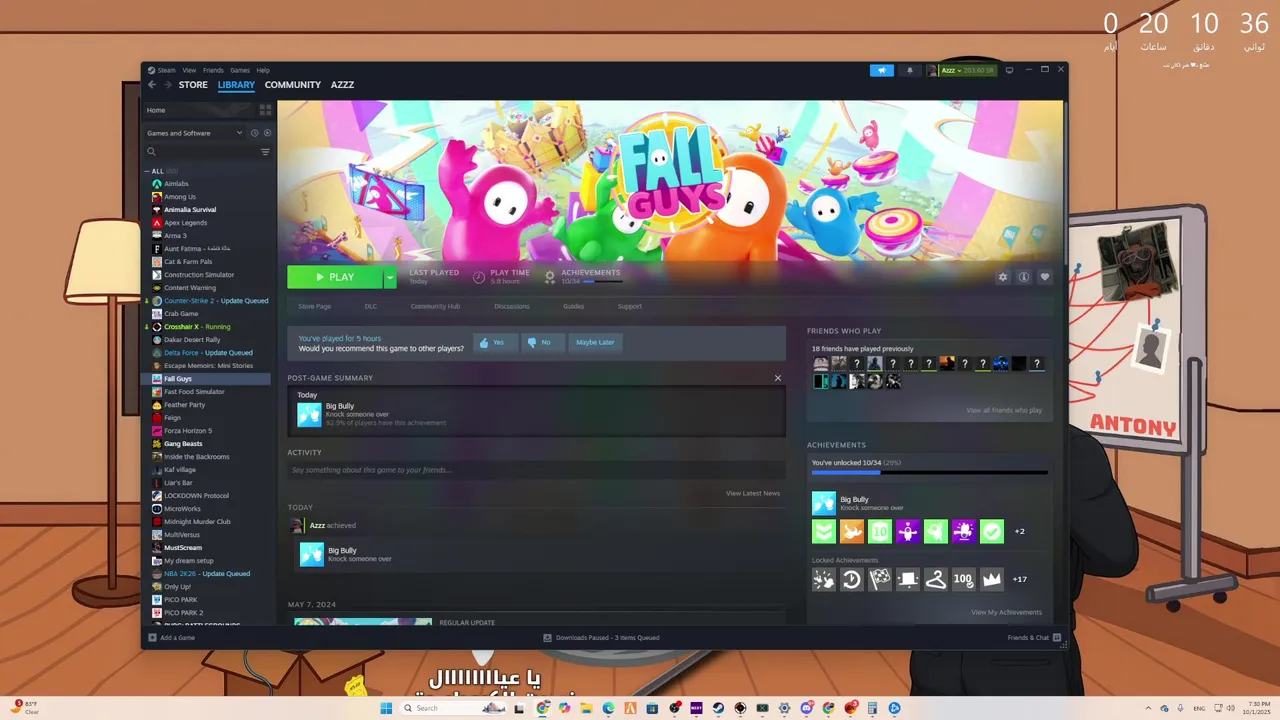Click the announcements megaphone icon
The image size is (1280, 720).
click(x=881, y=70)
